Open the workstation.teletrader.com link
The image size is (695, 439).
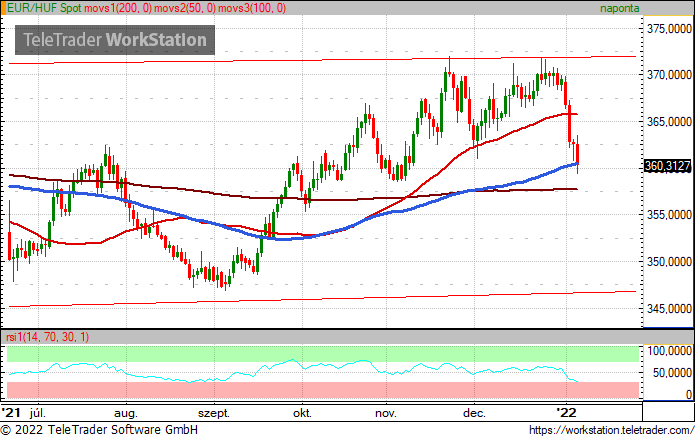coord(612,430)
